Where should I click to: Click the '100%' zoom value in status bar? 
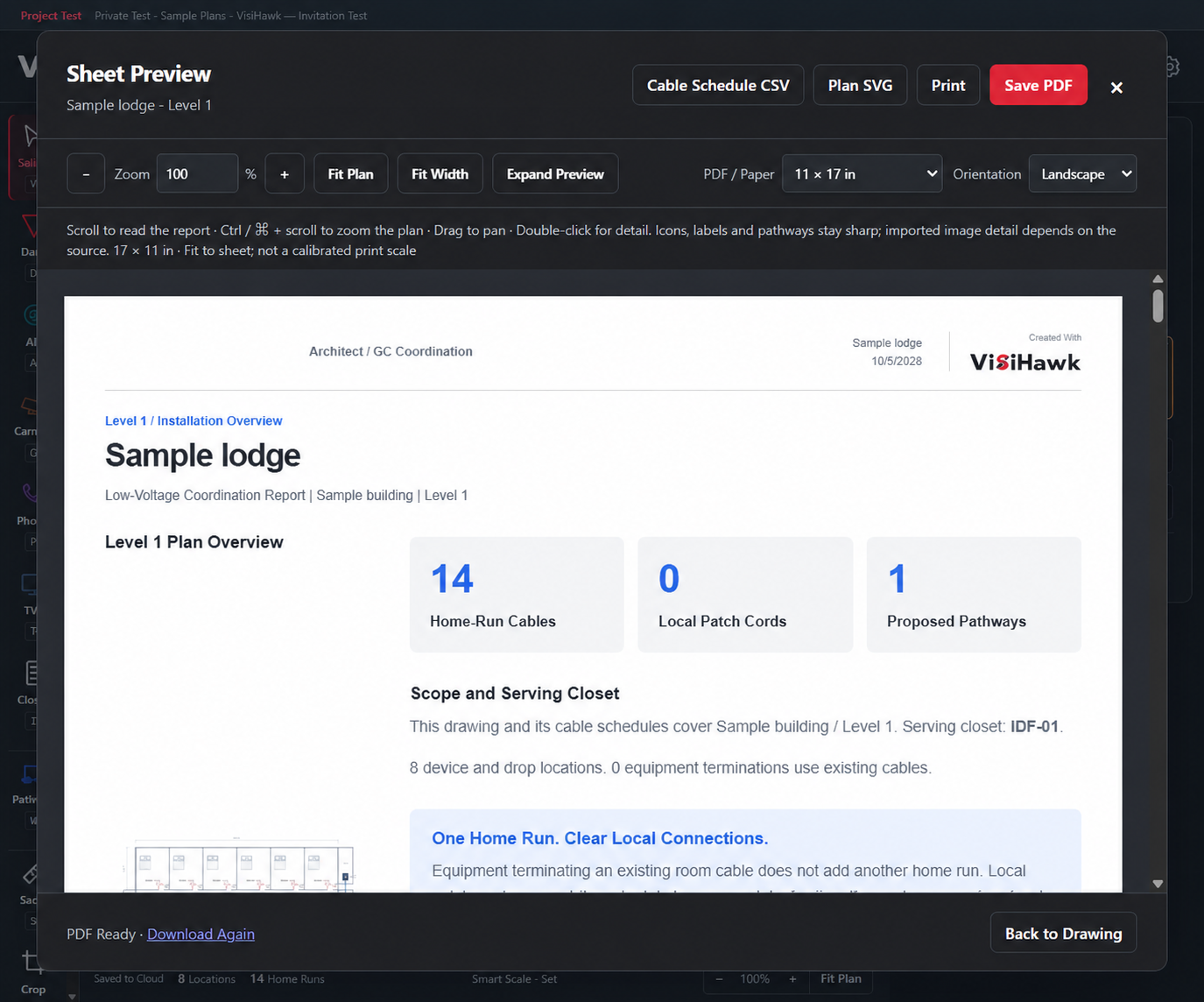coord(755,979)
